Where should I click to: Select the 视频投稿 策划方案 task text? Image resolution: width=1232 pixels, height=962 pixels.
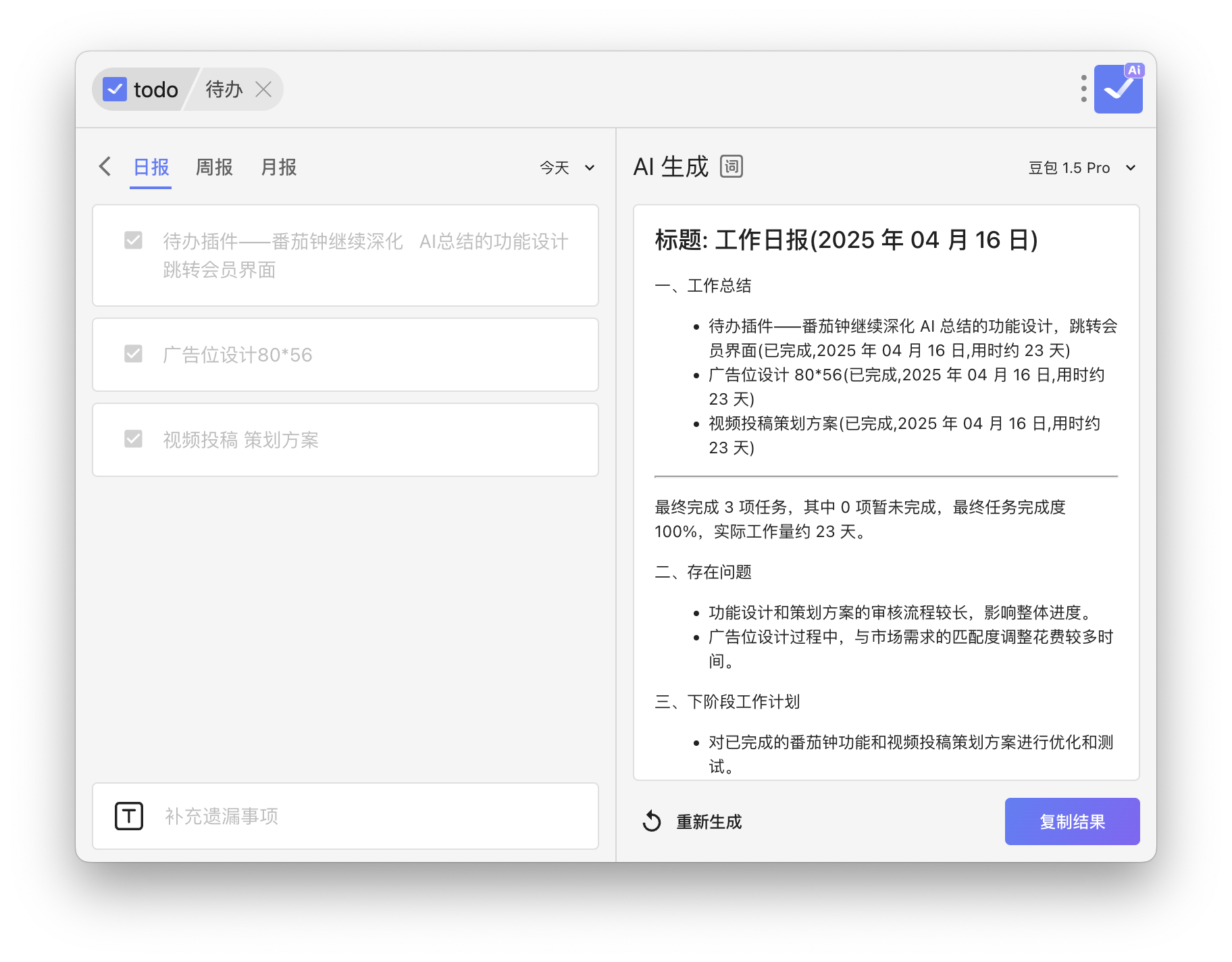tap(240, 440)
